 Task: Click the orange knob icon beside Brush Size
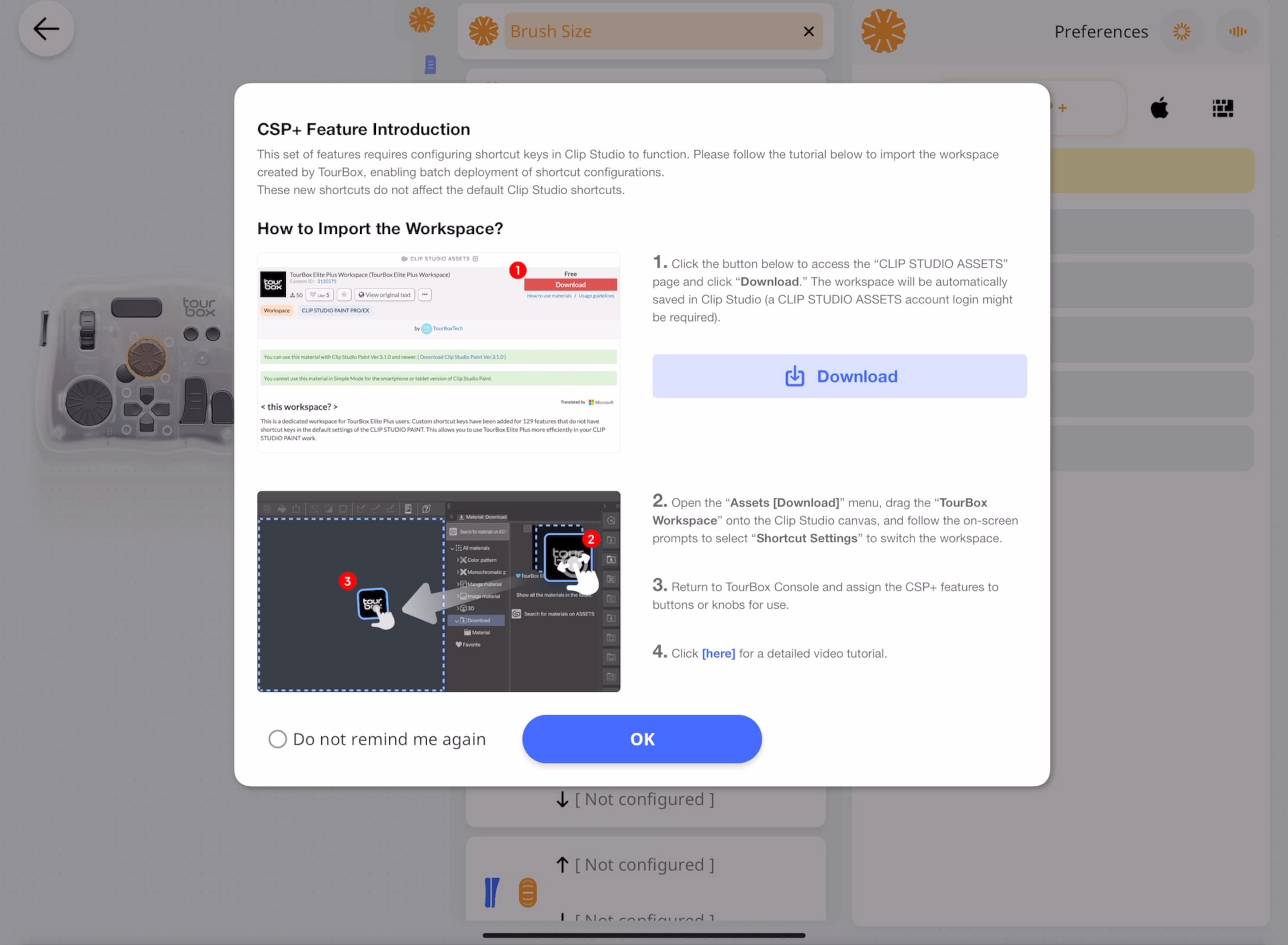coord(484,31)
